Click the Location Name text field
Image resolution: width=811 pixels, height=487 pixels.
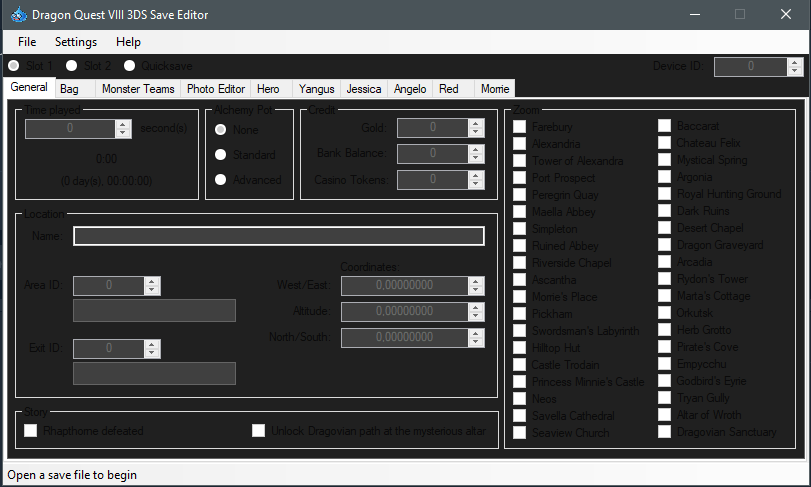pyautogui.click(x=279, y=236)
